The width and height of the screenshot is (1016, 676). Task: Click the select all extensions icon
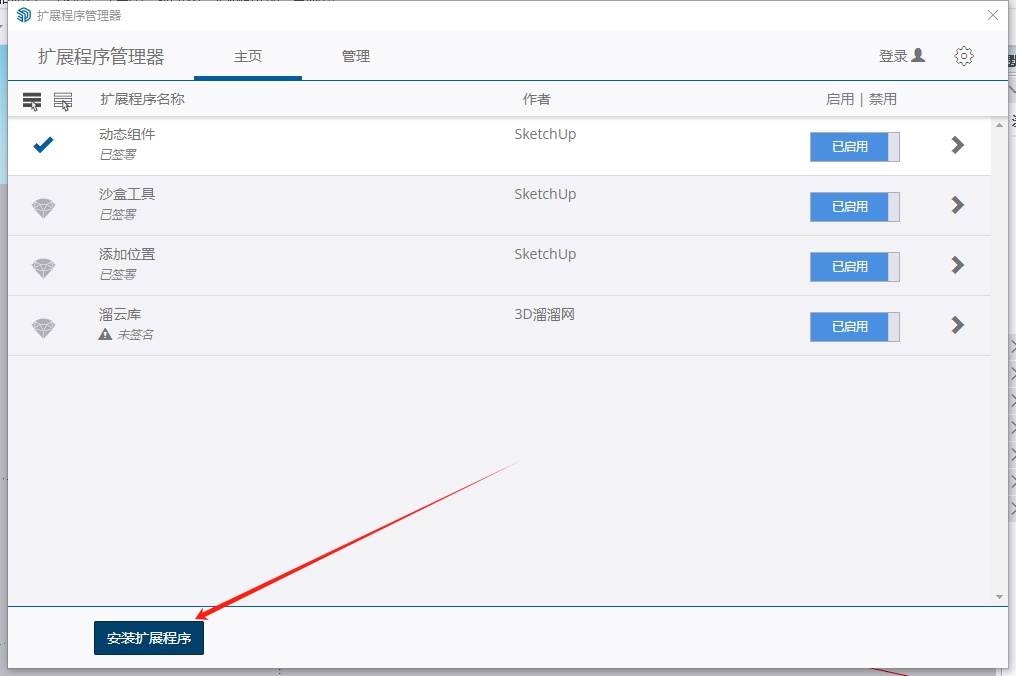(32, 100)
